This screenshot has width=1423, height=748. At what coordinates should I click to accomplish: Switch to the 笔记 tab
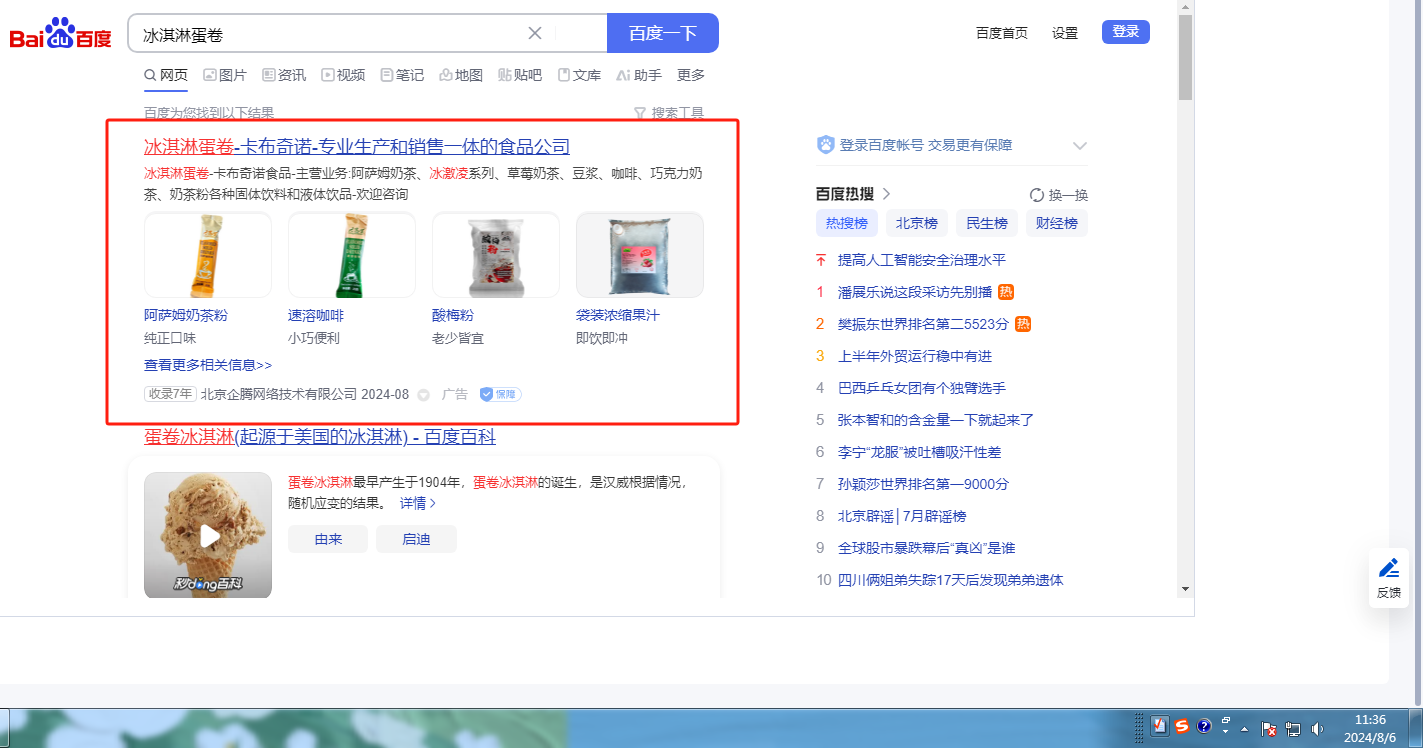coord(402,75)
